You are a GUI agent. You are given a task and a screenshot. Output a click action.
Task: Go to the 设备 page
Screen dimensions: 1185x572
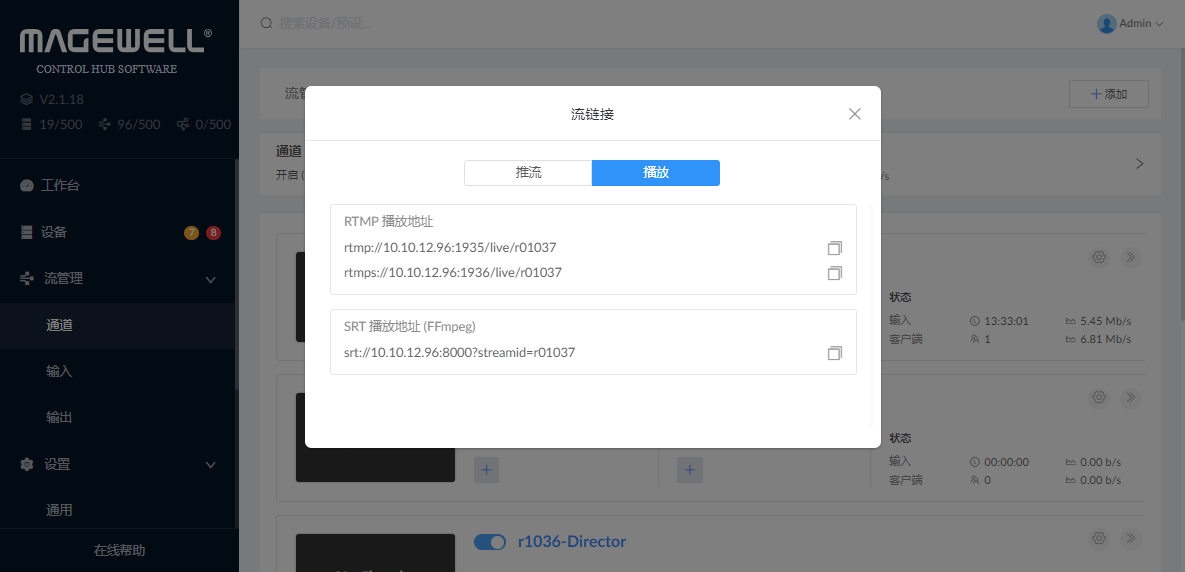click(x=54, y=232)
